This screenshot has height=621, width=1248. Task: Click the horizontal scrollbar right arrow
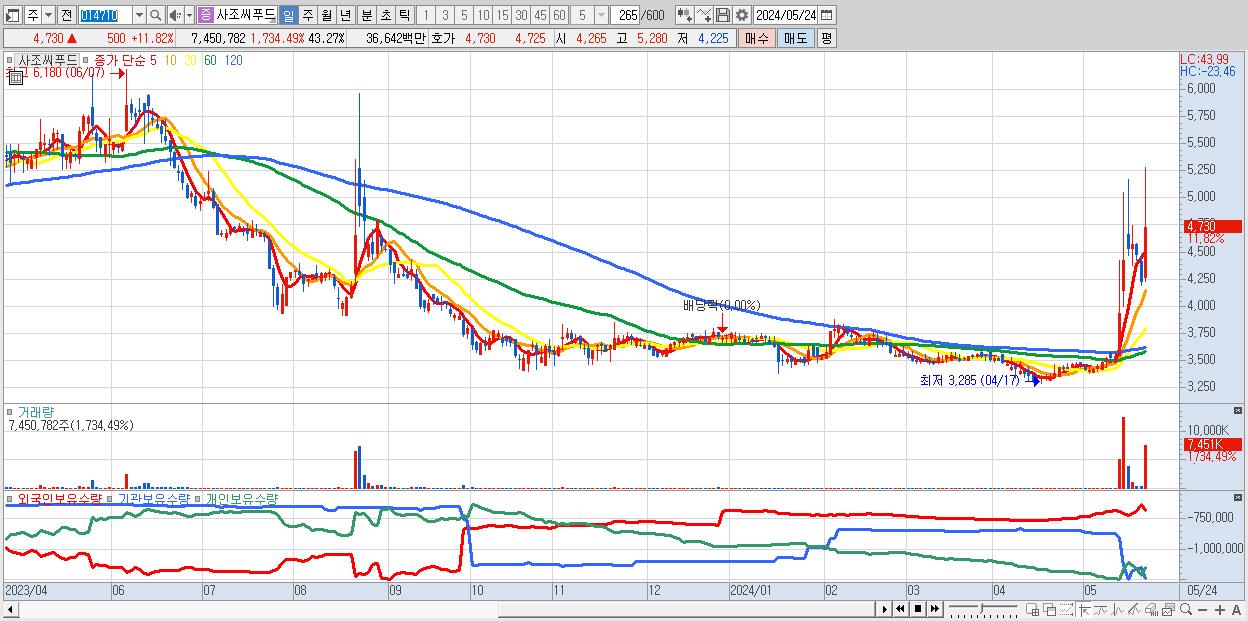click(x=884, y=609)
